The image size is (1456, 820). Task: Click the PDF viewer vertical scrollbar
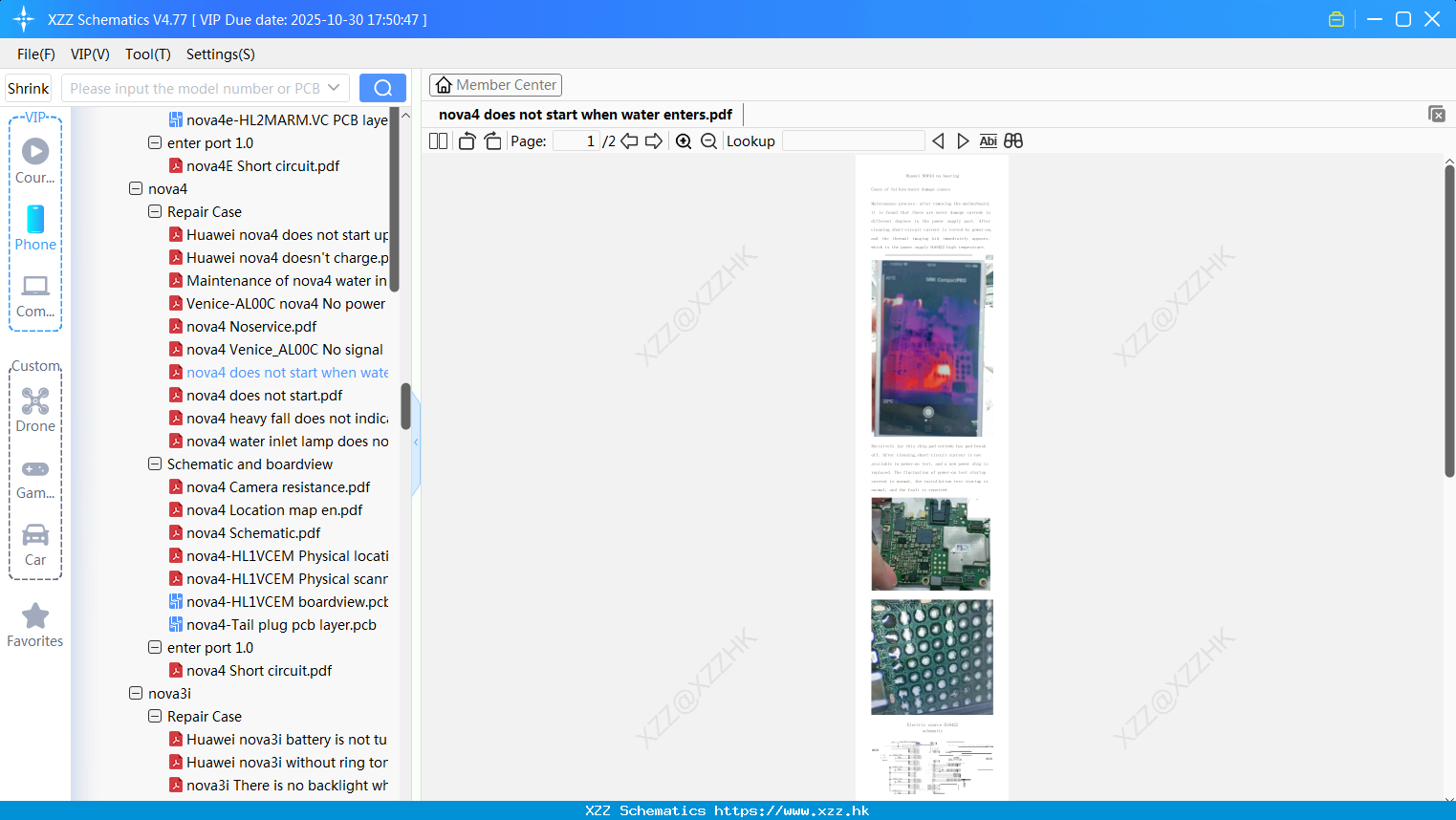[1449, 320]
